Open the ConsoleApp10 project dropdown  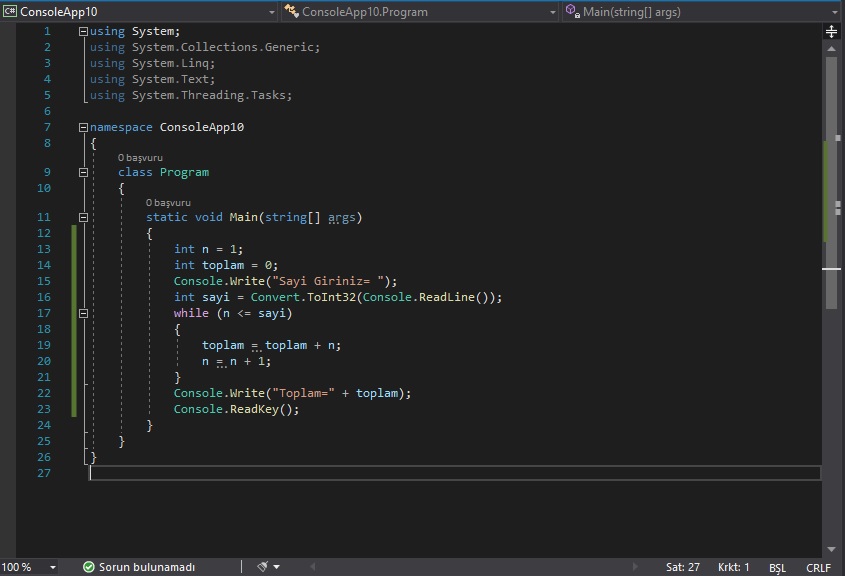[272, 12]
